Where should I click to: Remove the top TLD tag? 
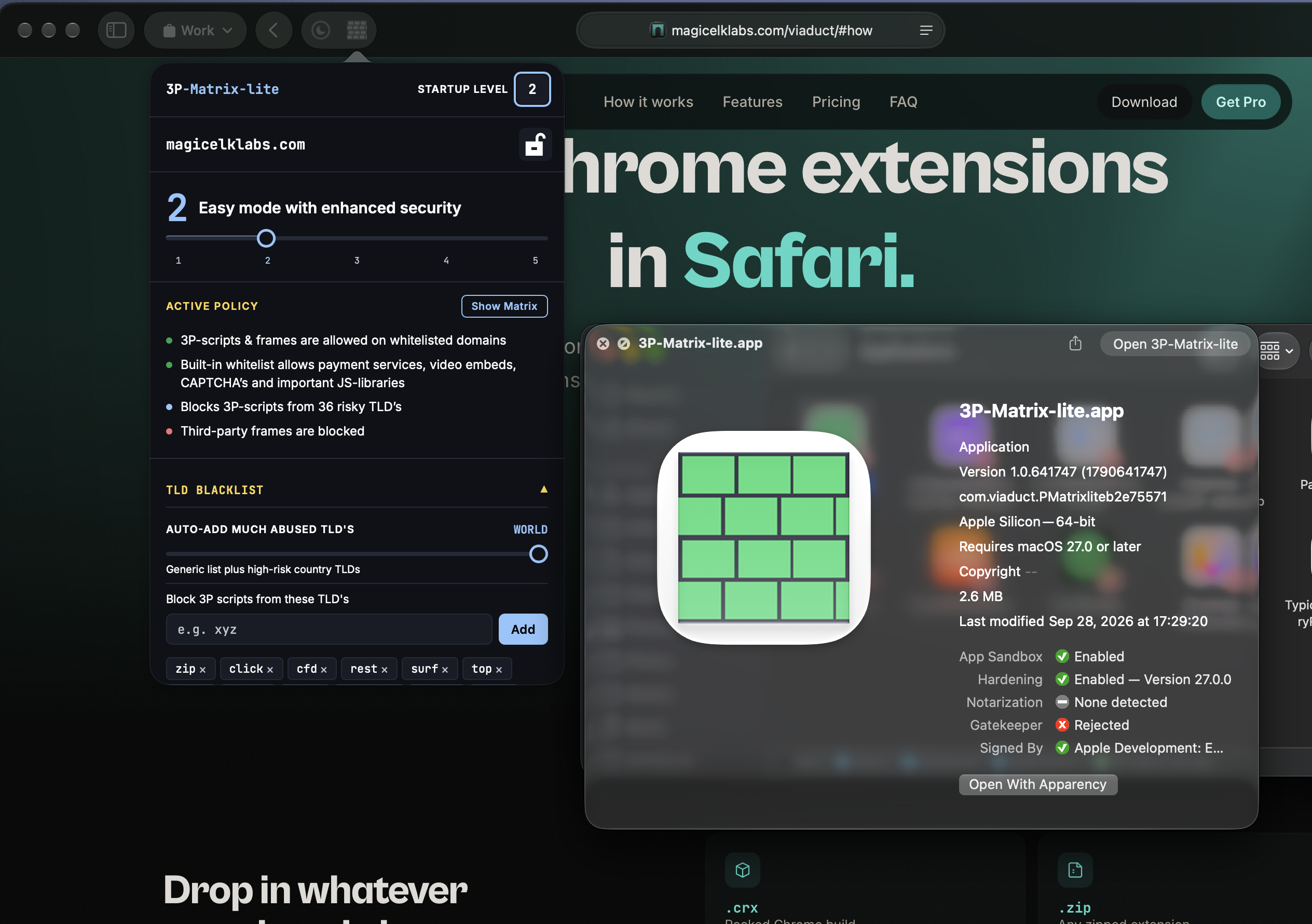click(x=498, y=670)
